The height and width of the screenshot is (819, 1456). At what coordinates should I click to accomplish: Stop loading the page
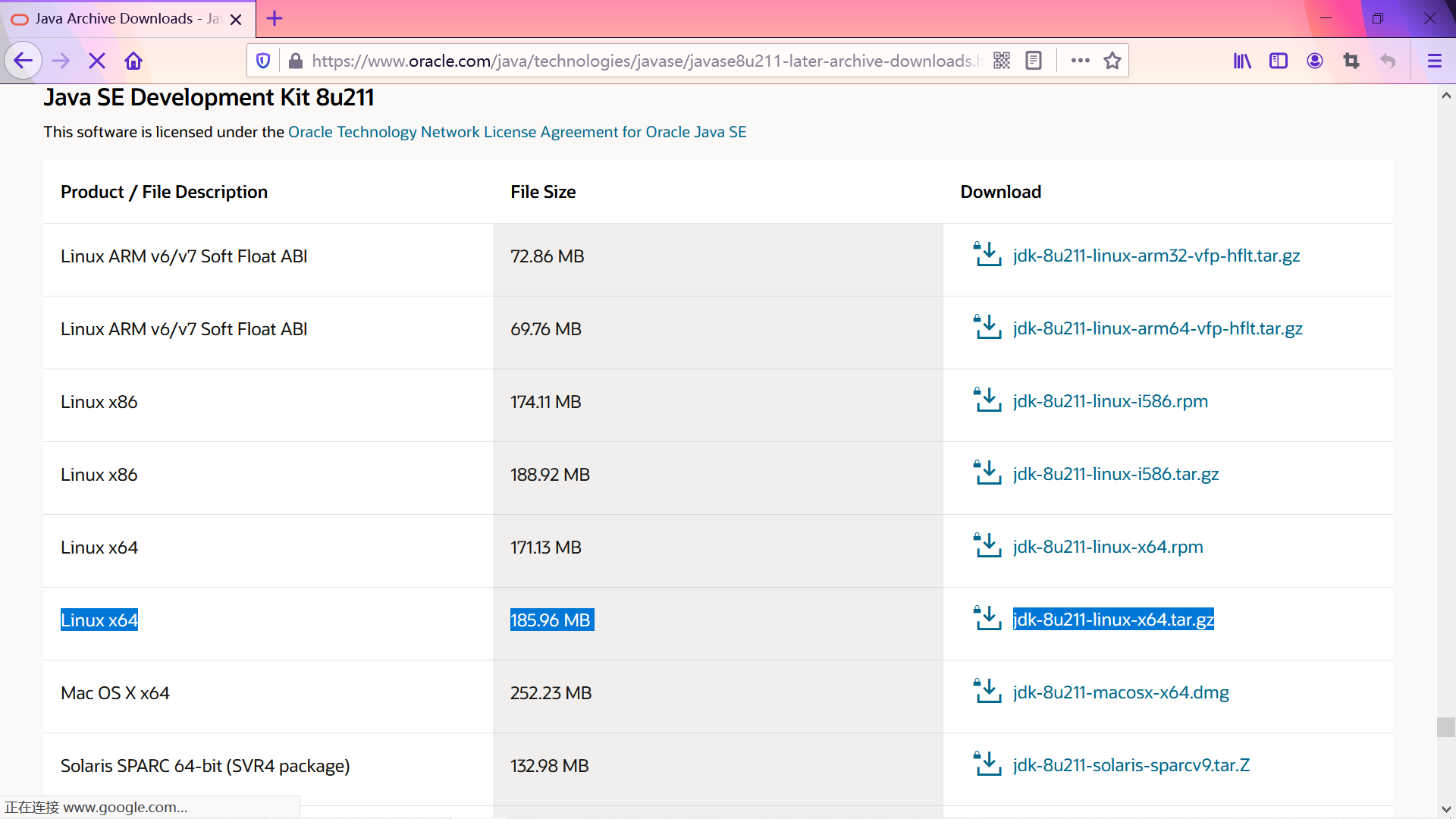97,61
